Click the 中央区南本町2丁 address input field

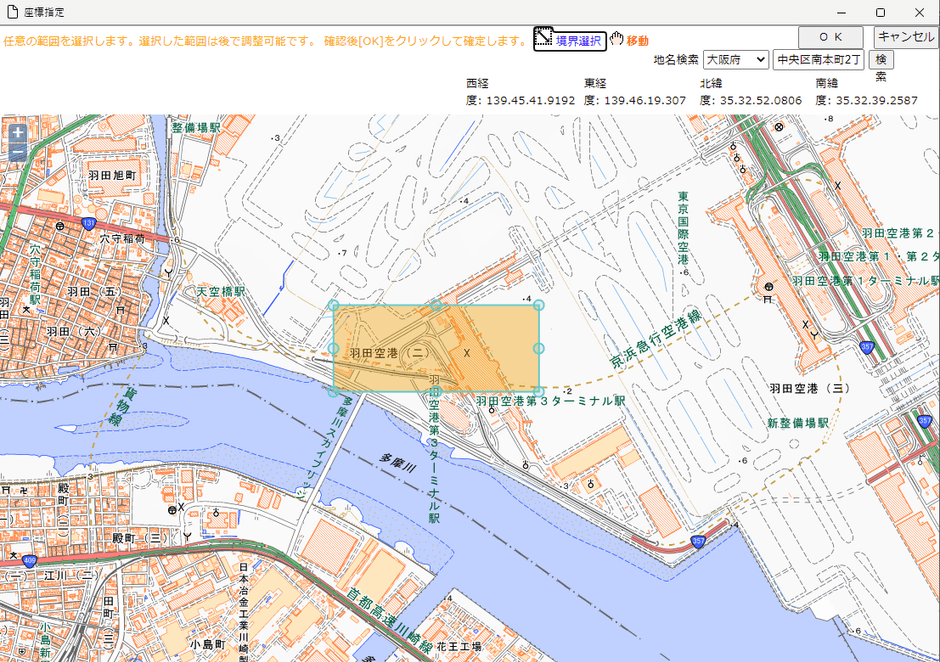(x=820, y=60)
